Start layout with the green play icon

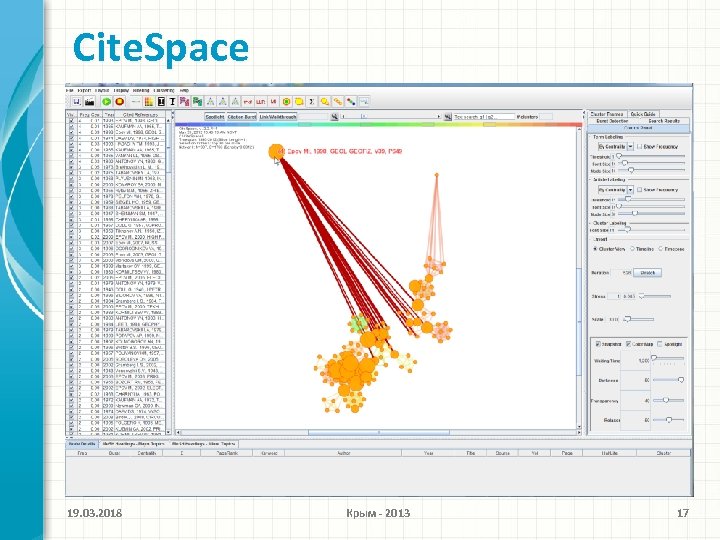coord(107,101)
